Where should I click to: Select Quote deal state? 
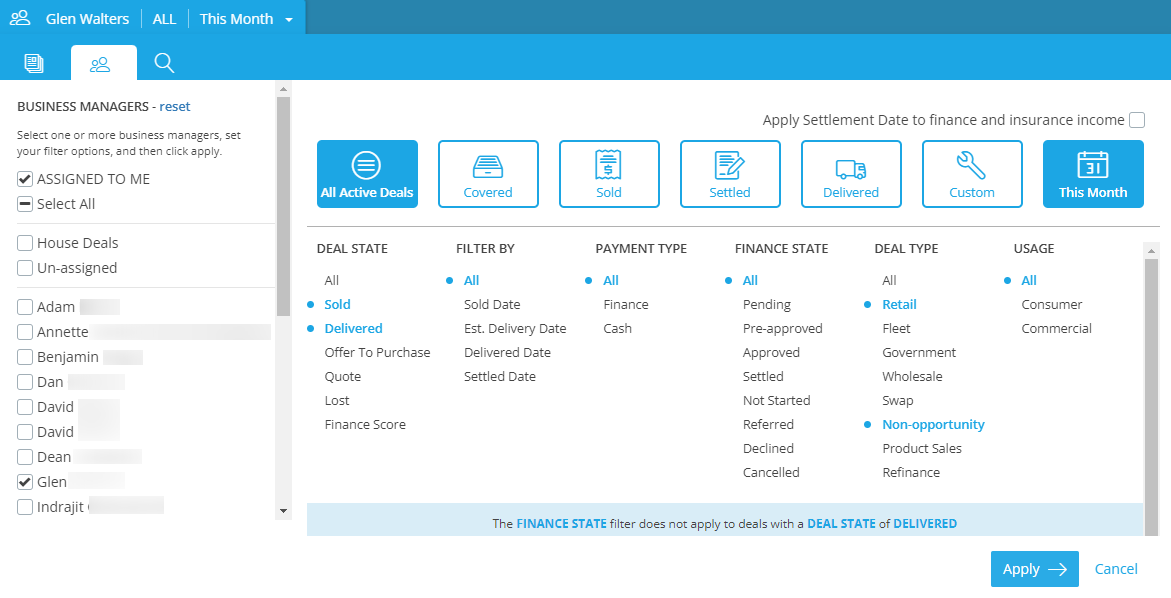(x=343, y=376)
